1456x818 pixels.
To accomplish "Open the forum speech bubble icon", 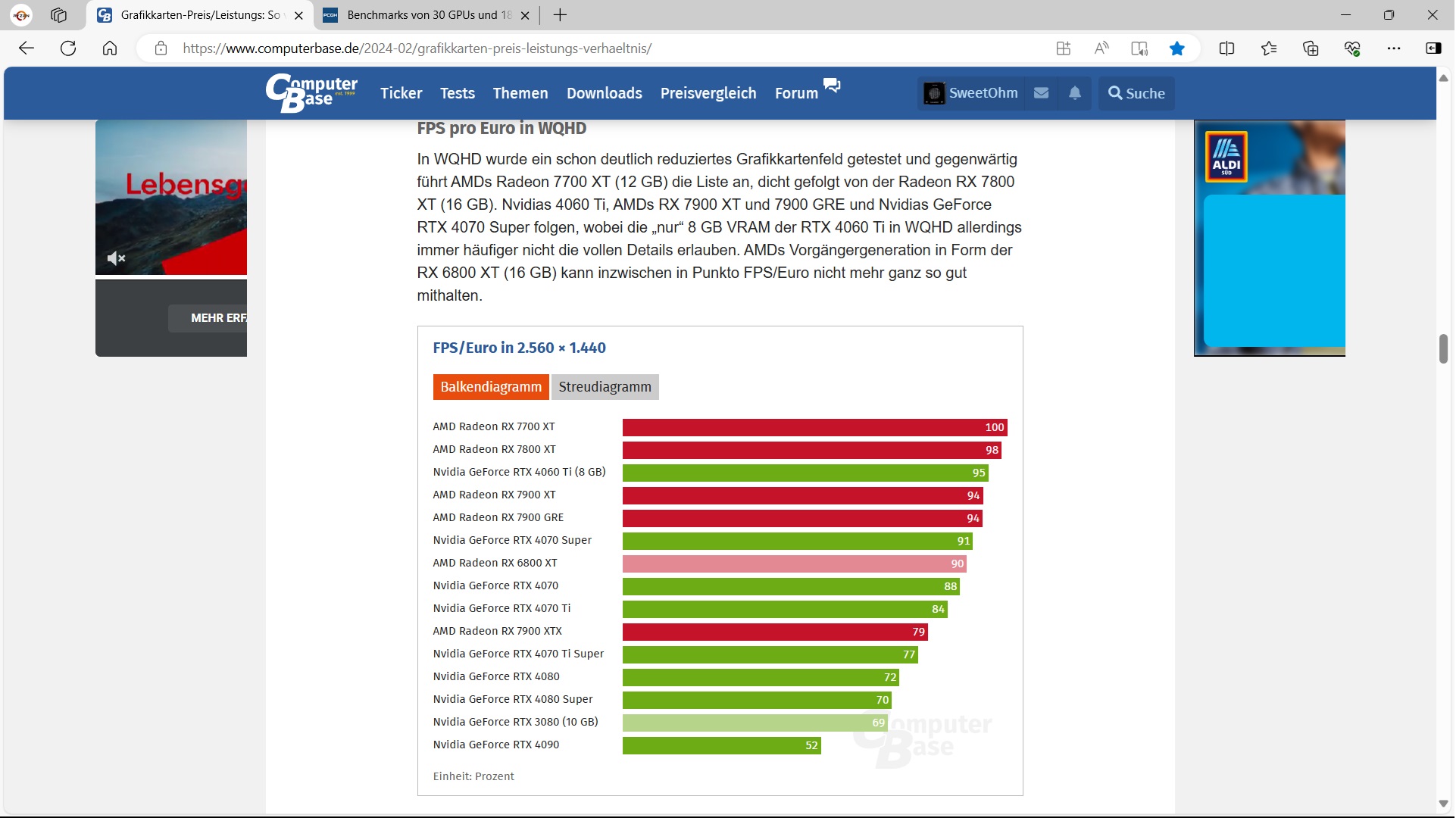I will point(832,86).
